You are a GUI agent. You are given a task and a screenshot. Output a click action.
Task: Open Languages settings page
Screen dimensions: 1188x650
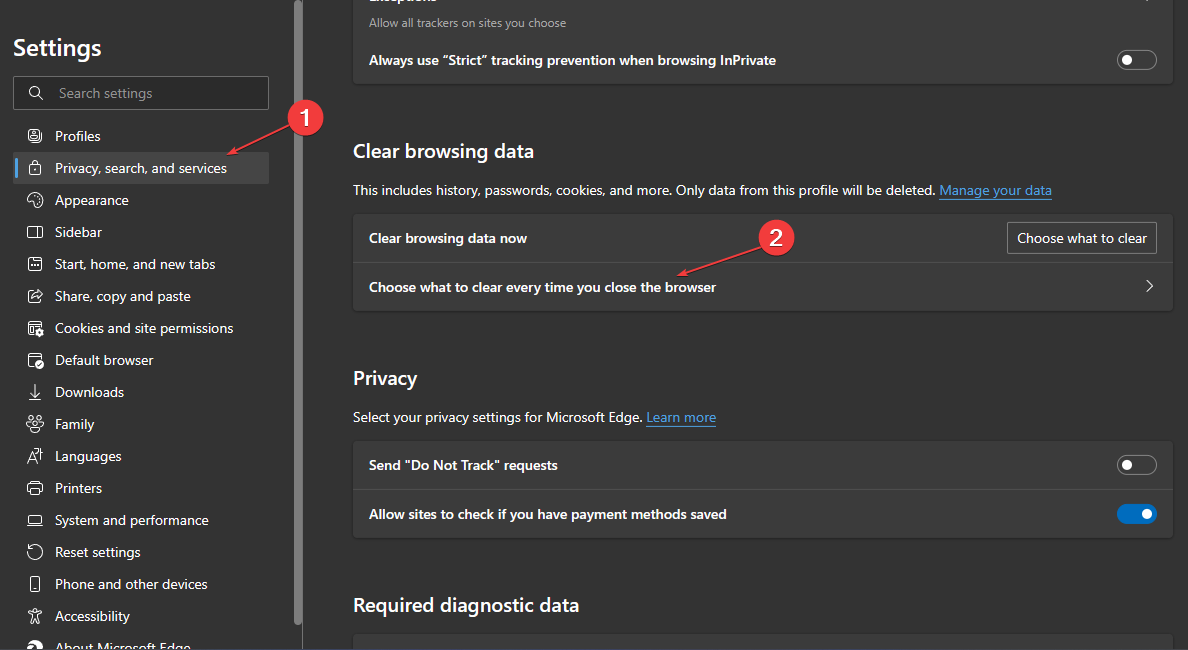tap(88, 456)
